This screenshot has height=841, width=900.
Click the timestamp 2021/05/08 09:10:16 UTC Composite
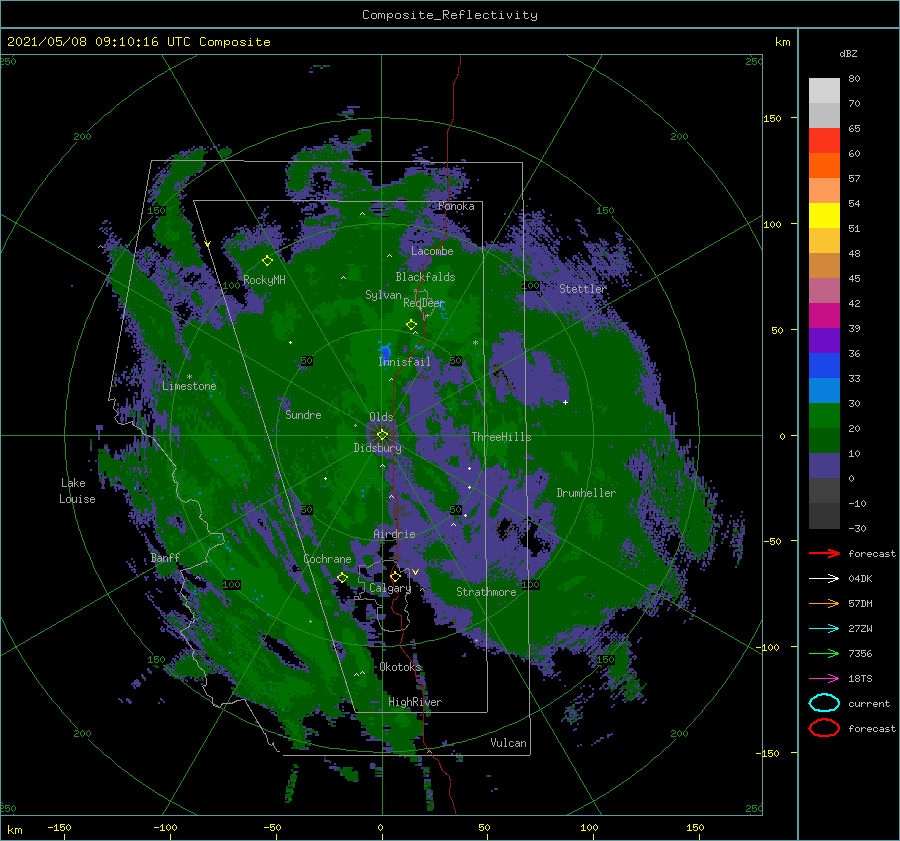pyautogui.click(x=138, y=42)
